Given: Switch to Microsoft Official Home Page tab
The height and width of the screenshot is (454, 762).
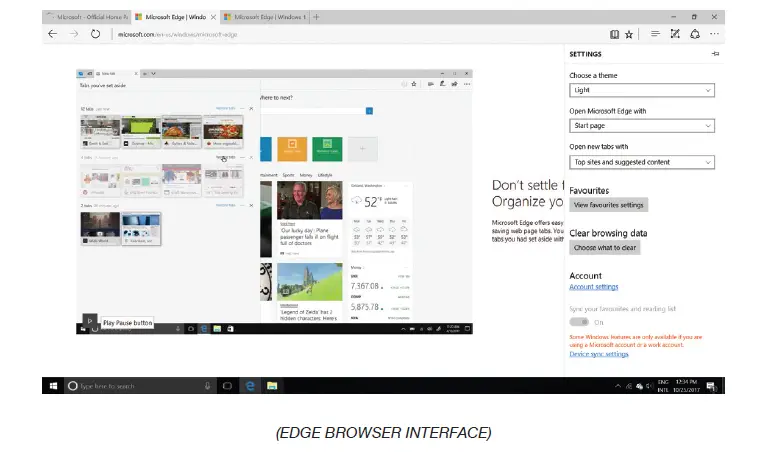Looking at the screenshot, I should (87, 17).
